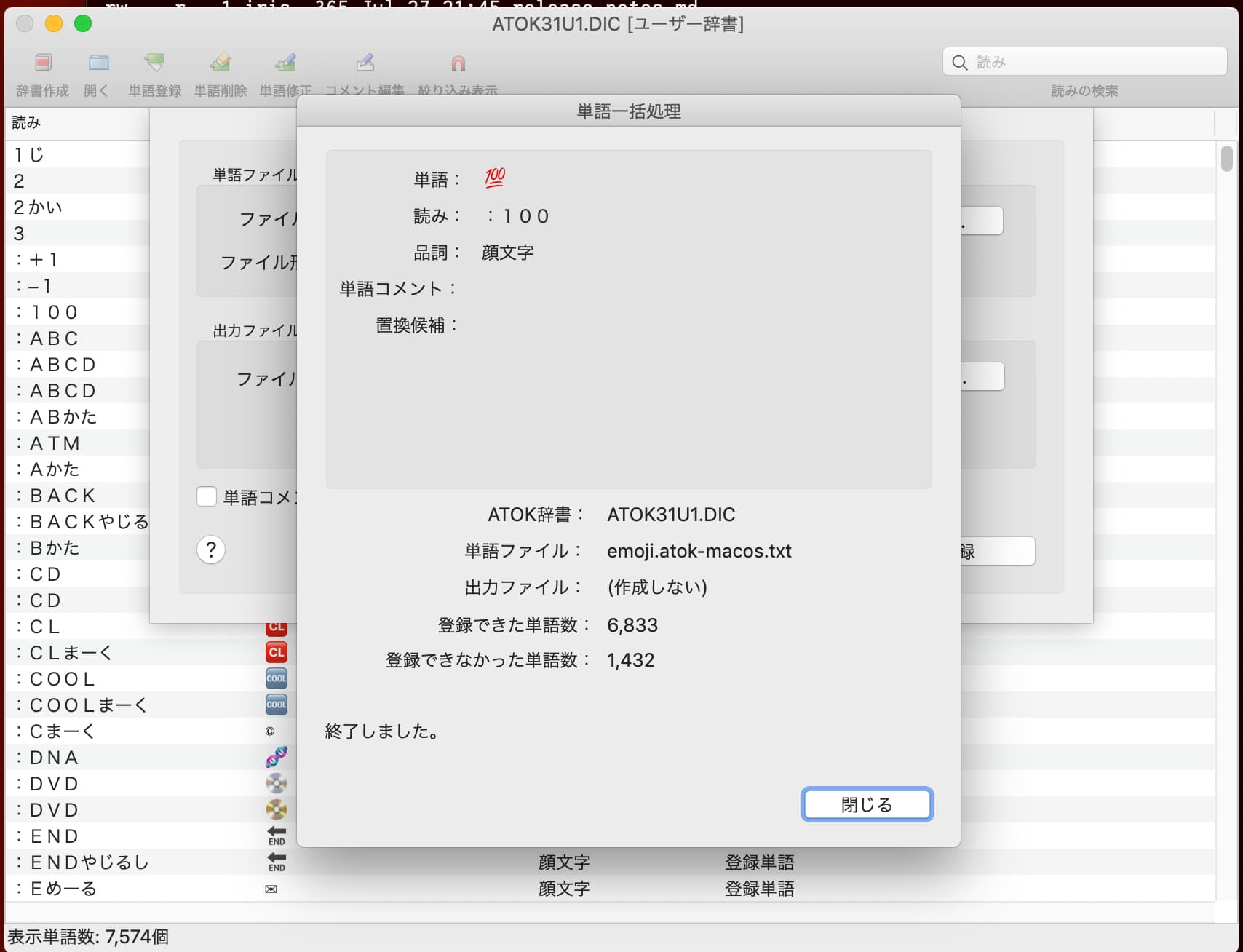Click the failed count 1,432
This screenshot has width=1243, height=952.
click(631, 660)
